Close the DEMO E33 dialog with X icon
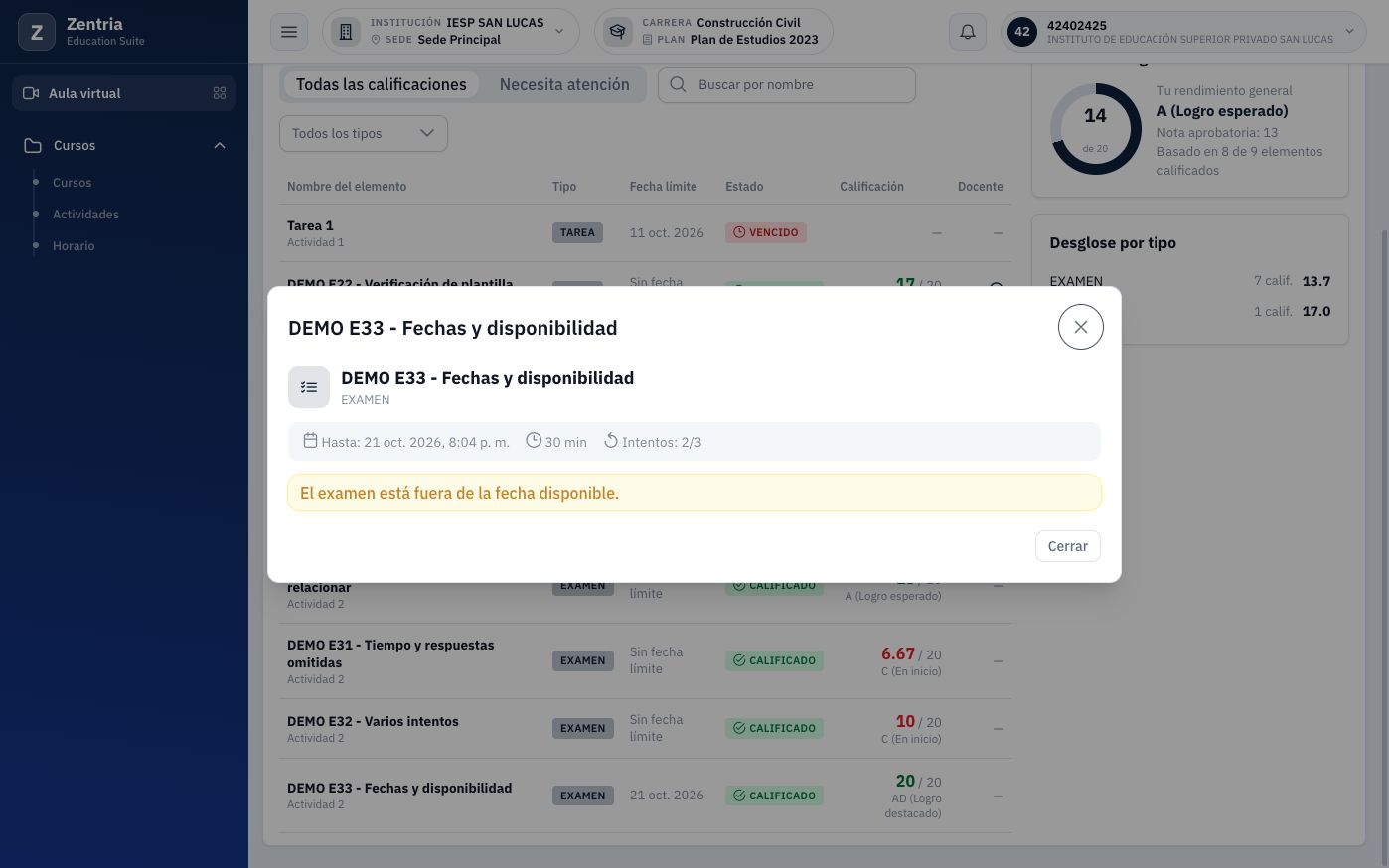 [x=1081, y=327]
